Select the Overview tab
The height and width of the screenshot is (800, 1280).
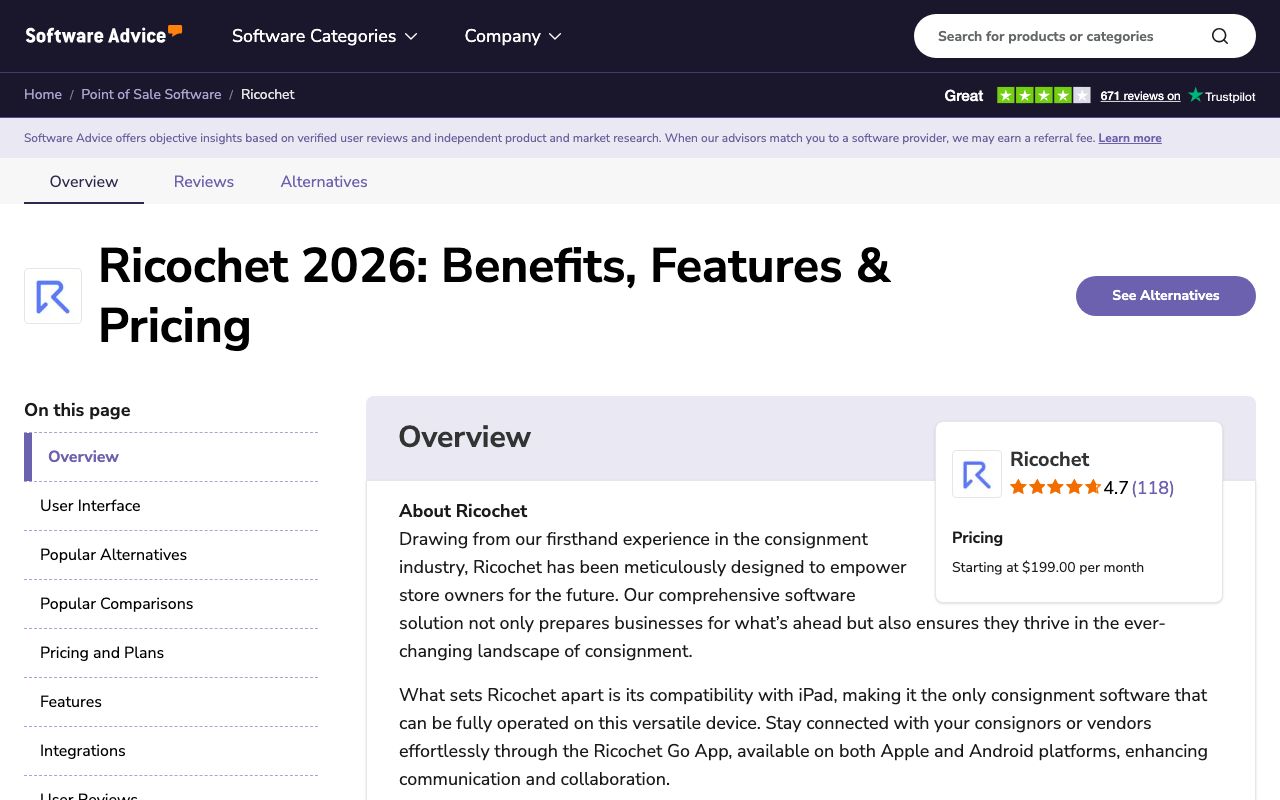pyautogui.click(x=84, y=181)
